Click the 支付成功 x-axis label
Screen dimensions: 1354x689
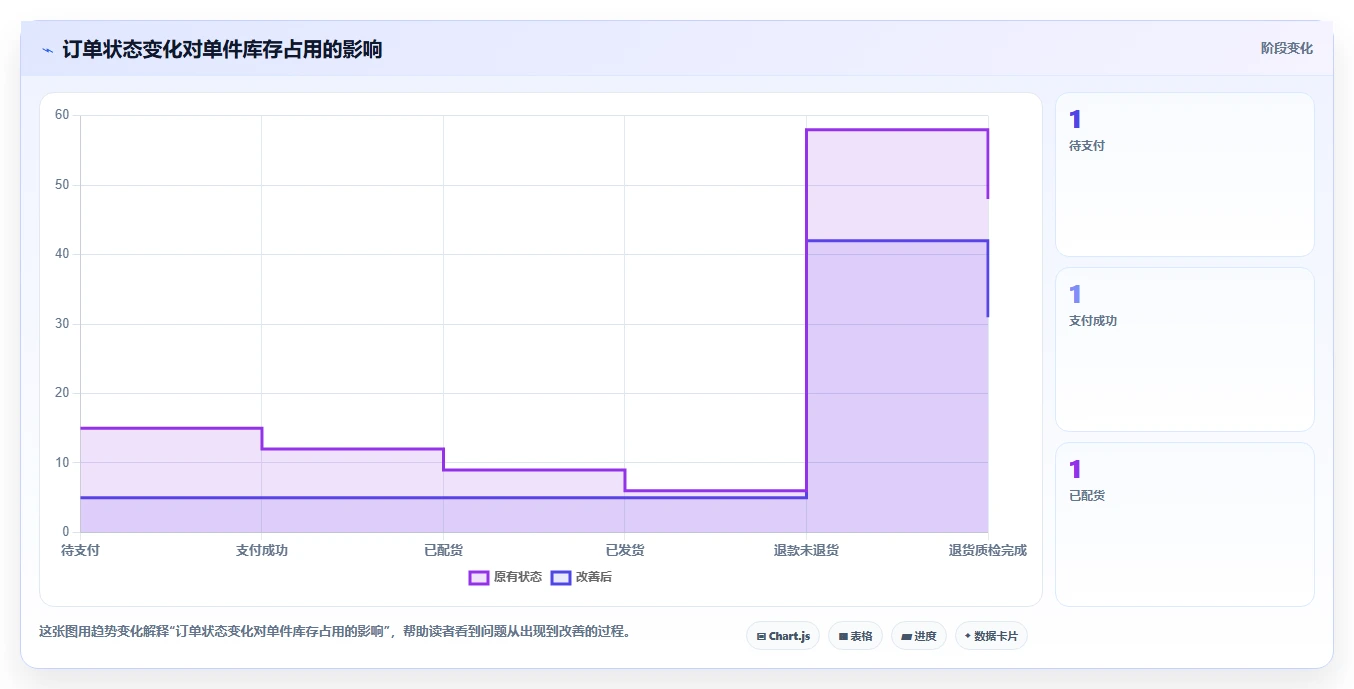(262, 550)
